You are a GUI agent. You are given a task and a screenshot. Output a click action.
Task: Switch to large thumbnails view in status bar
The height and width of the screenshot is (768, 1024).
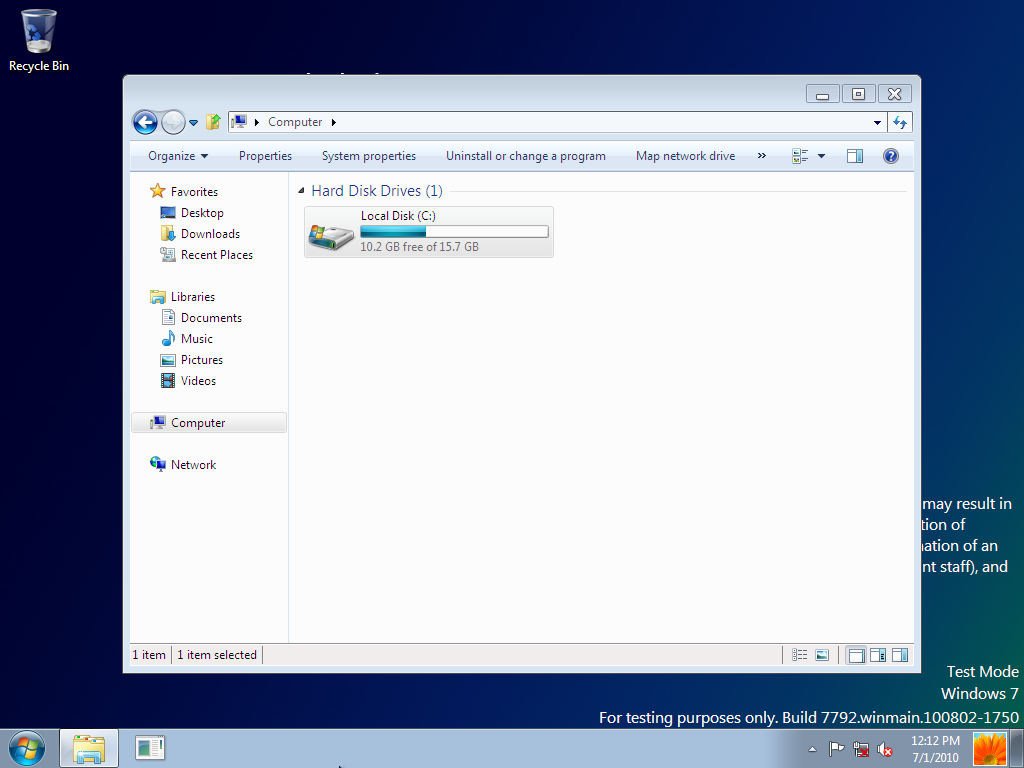(822, 655)
